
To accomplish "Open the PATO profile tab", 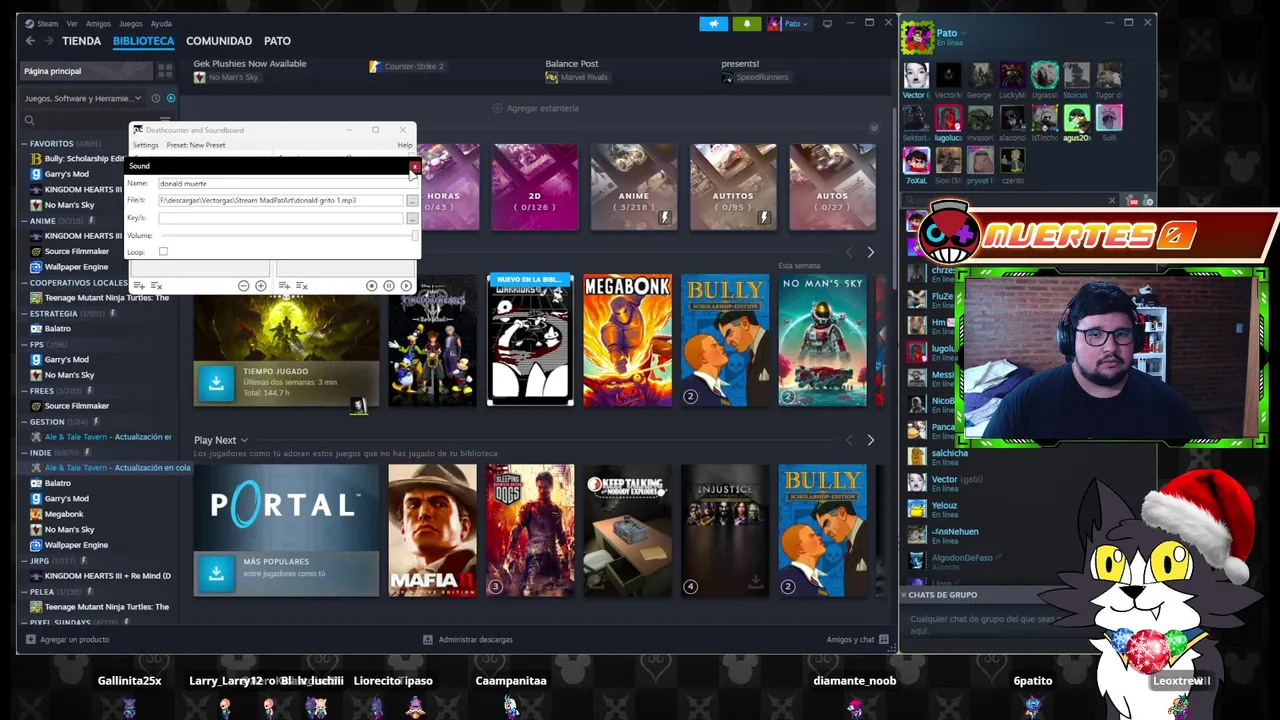I will [277, 41].
